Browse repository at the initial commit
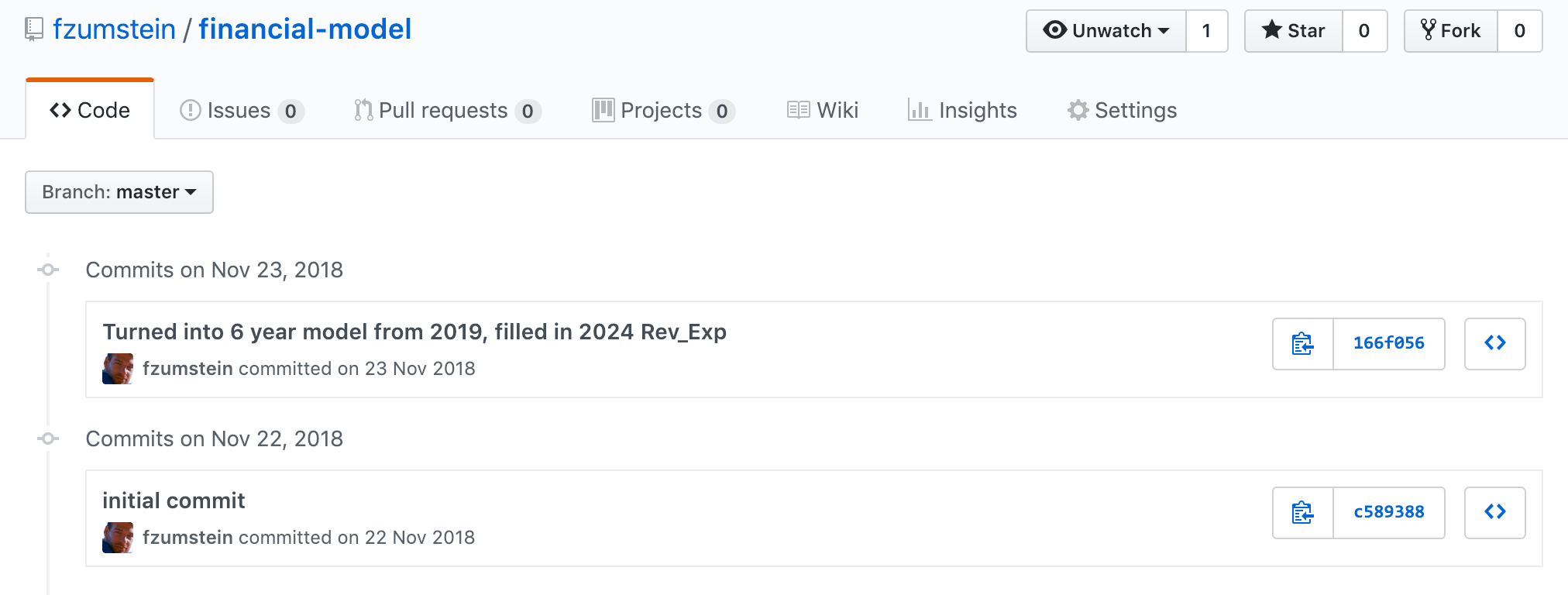Image resolution: width=1568 pixels, height=595 pixels. [1494, 512]
